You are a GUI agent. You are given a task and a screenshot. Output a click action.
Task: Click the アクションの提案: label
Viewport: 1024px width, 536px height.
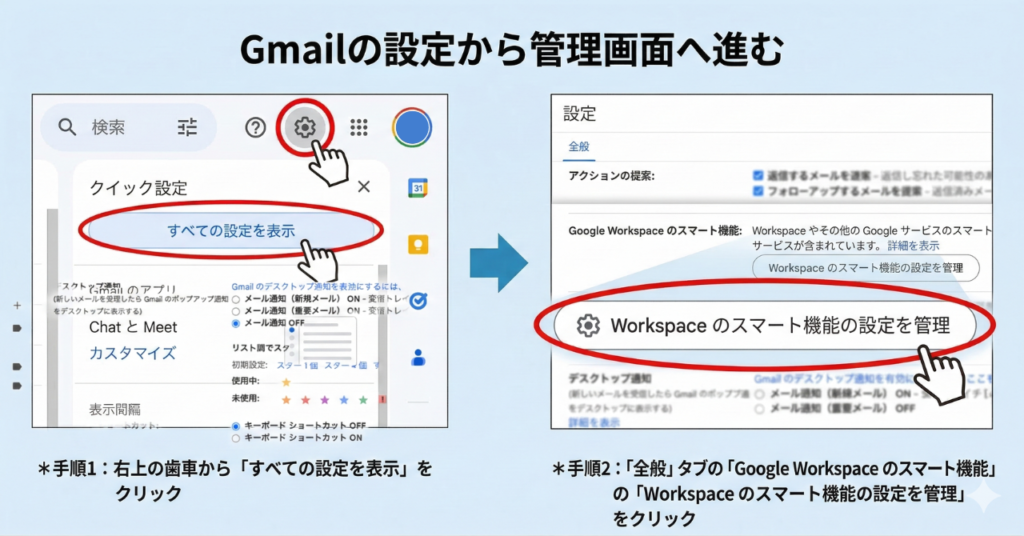coord(611,176)
